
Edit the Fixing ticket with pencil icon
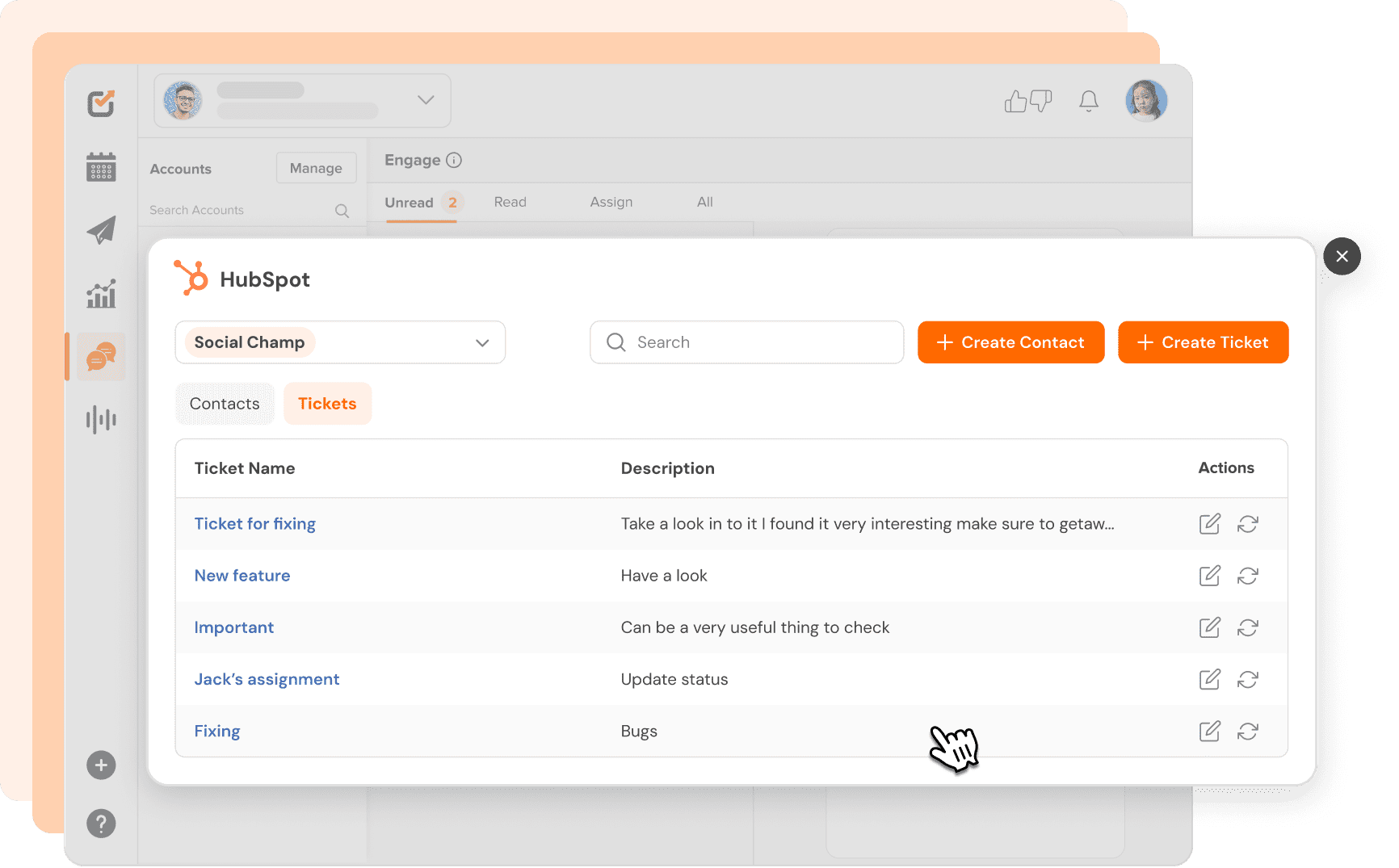coord(1209,731)
